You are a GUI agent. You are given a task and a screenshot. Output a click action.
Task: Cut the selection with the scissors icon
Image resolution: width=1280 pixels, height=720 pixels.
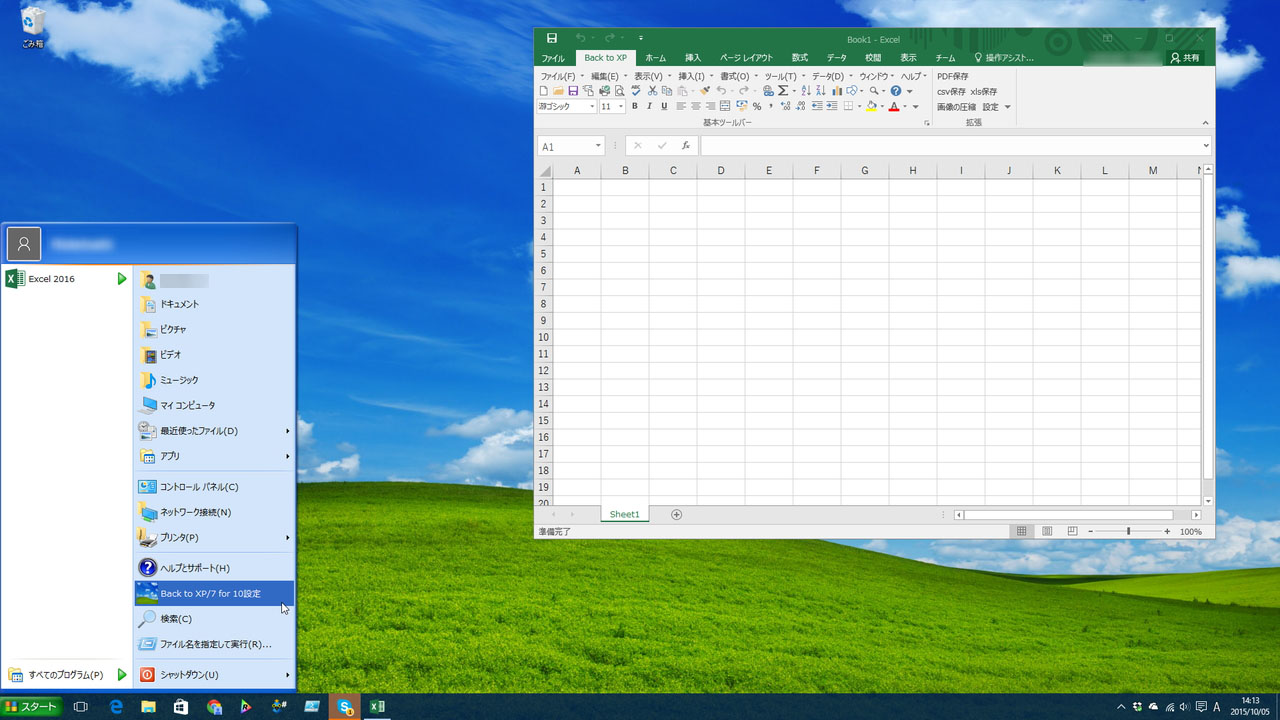pos(653,91)
